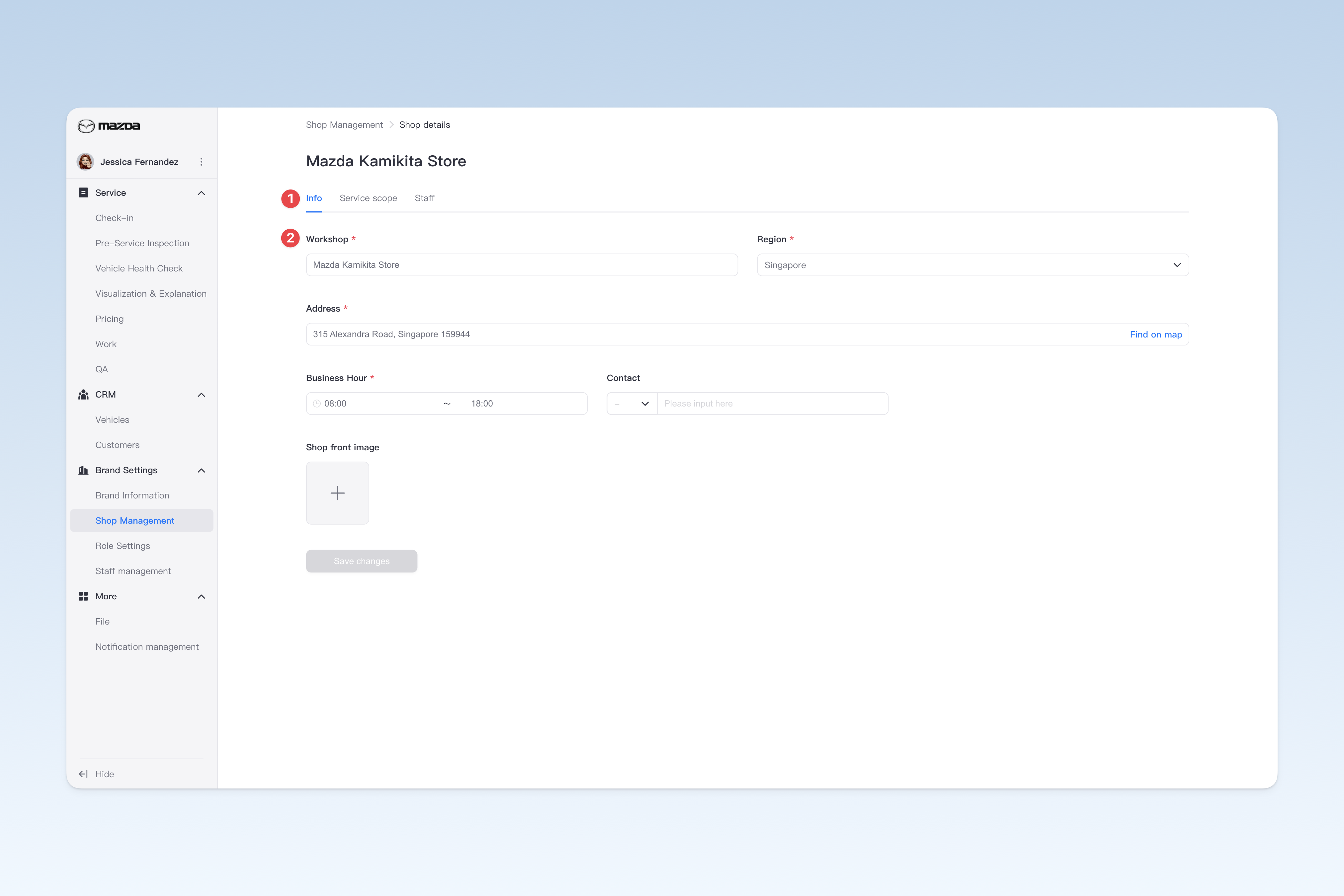Switch to the Service scope tab
The width and height of the screenshot is (1344, 896).
(x=368, y=198)
